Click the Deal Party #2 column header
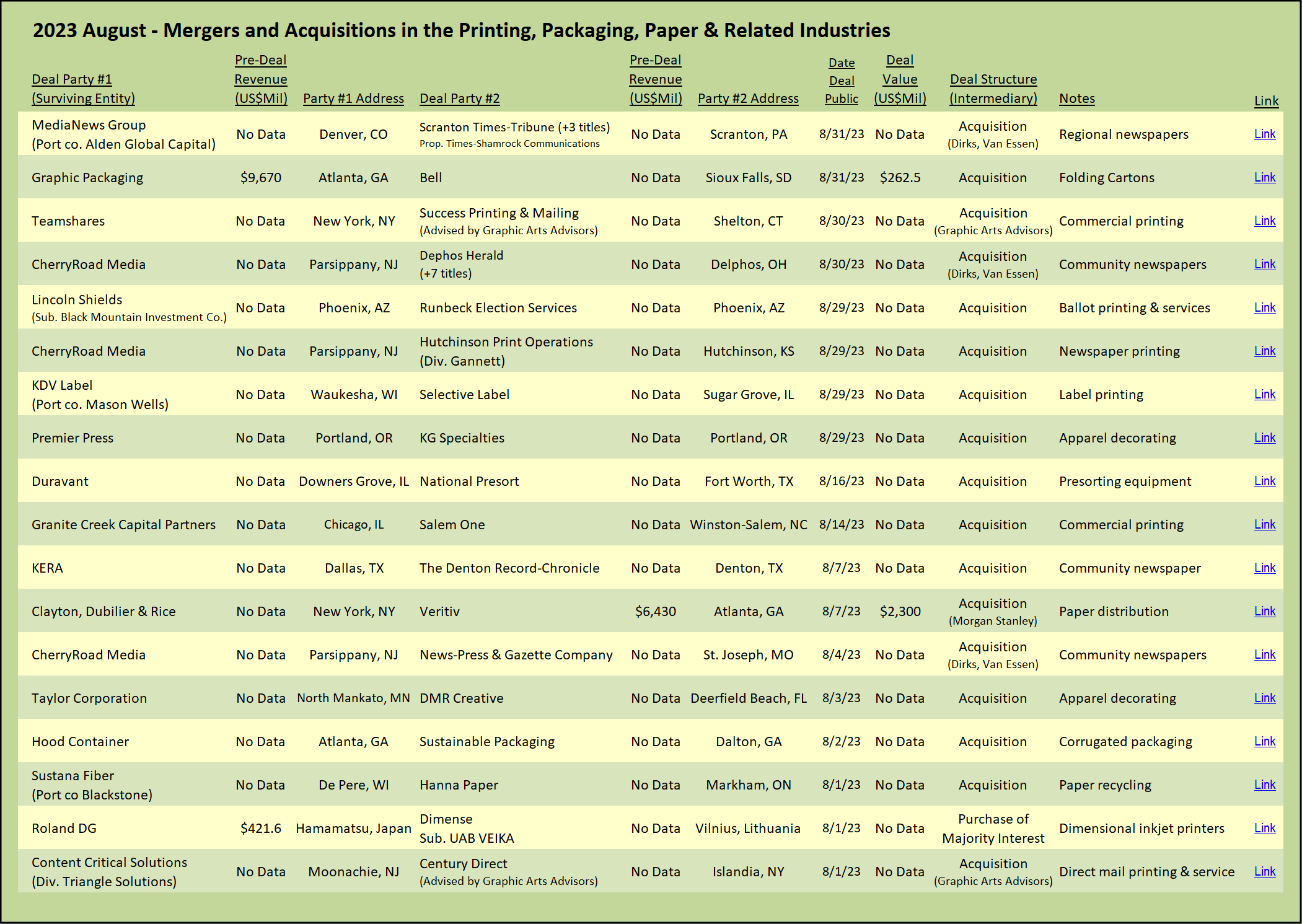 point(459,99)
